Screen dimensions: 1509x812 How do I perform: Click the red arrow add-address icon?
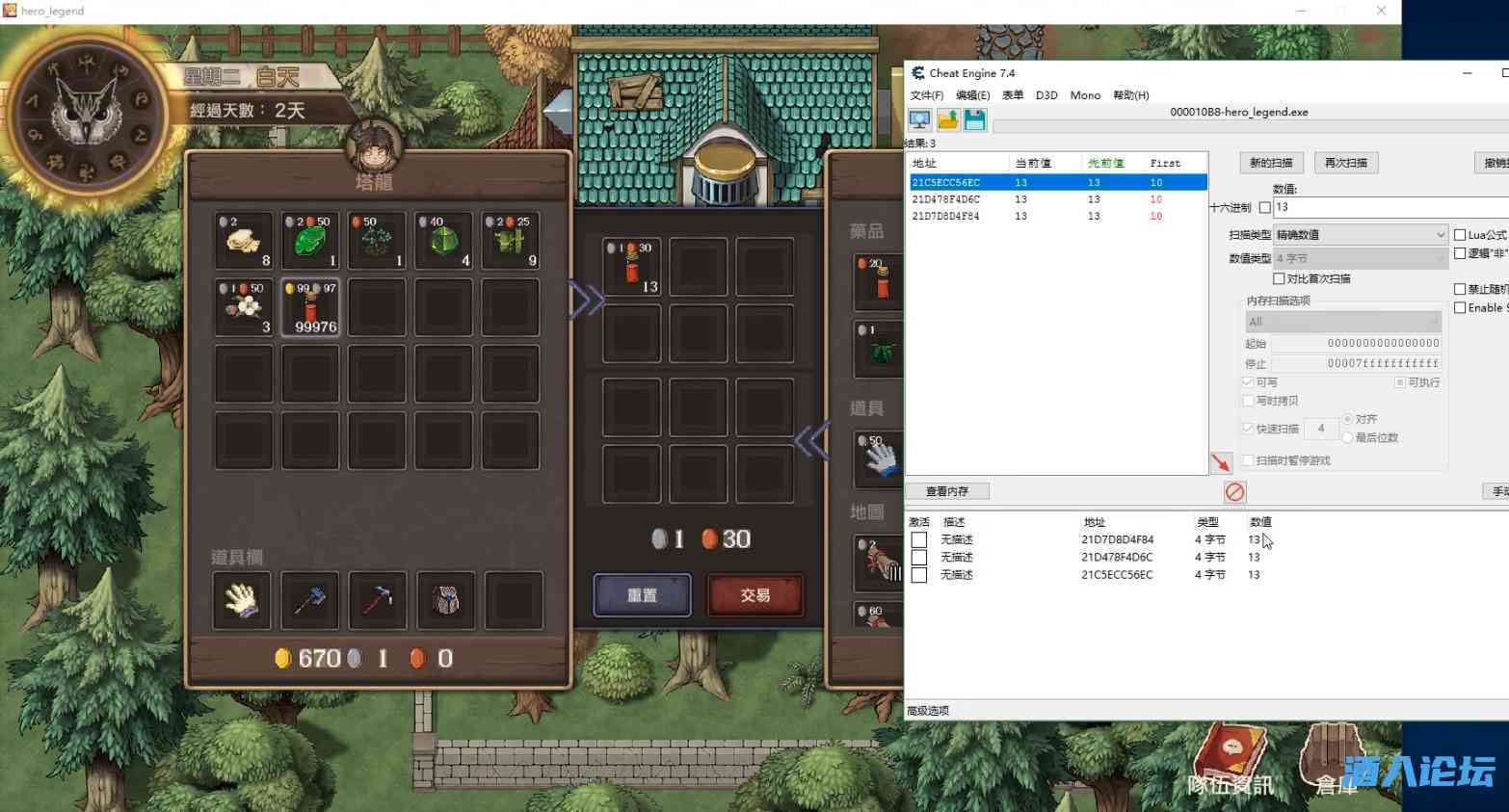[x=1221, y=463]
